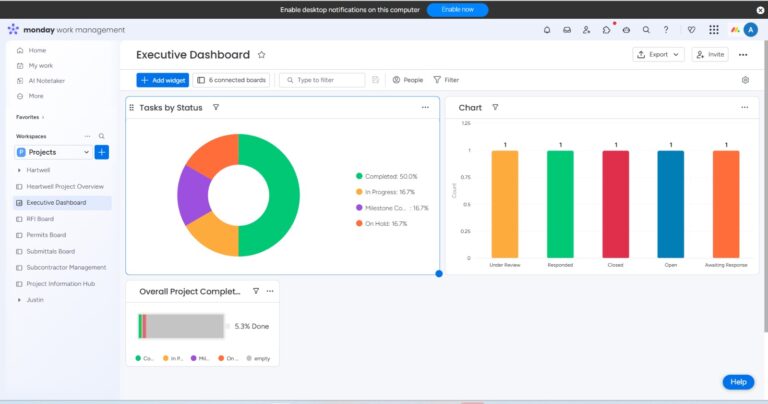Go to My work in sidebar

click(x=39, y=65)
